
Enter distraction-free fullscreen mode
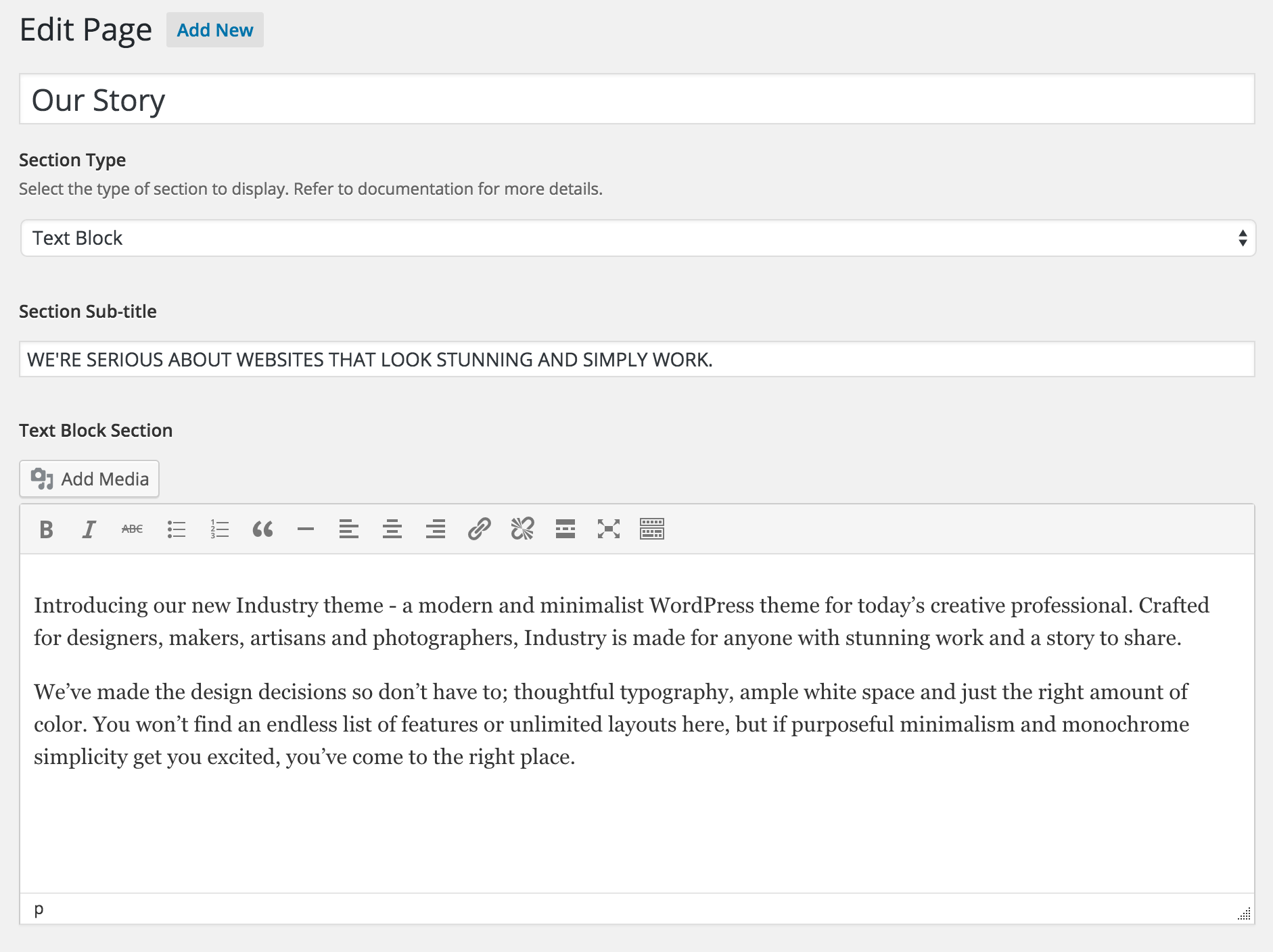[x=609, y=529]
